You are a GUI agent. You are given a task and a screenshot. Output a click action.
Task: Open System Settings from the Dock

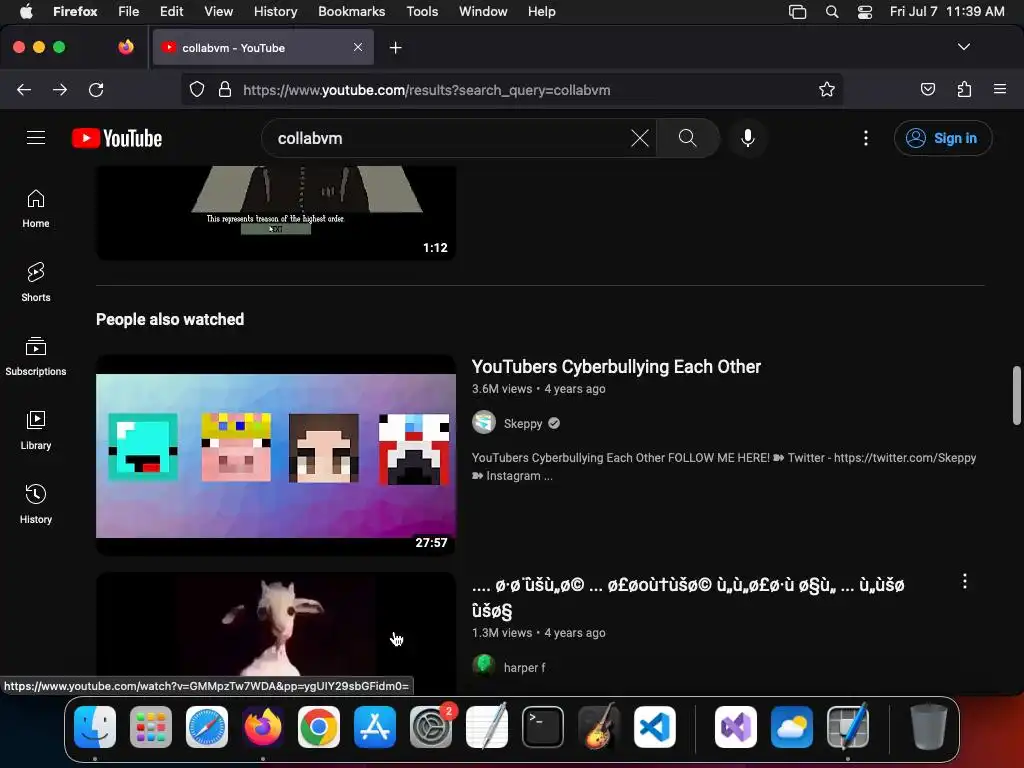click(431, 727)
